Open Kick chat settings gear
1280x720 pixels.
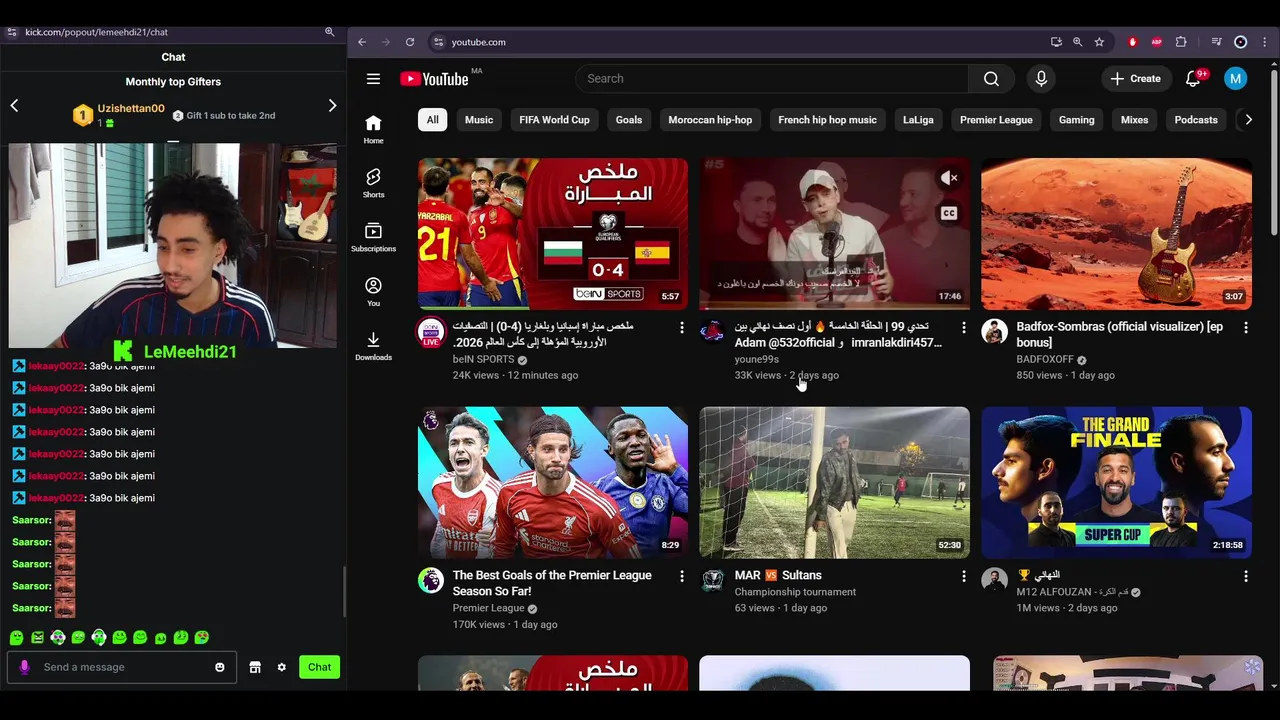click(x=282, y=667)
